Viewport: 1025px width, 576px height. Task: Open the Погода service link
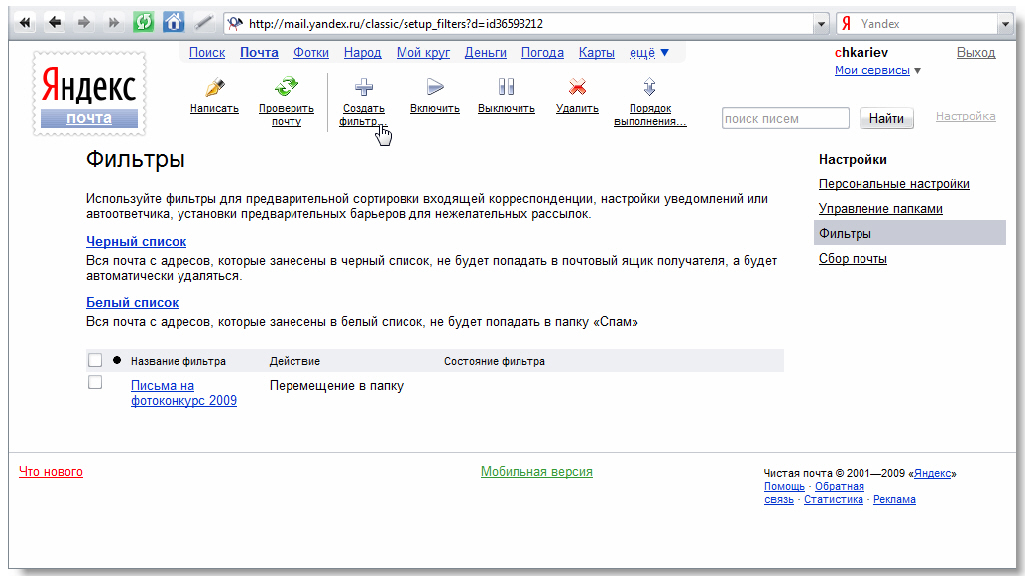[542, 53]
